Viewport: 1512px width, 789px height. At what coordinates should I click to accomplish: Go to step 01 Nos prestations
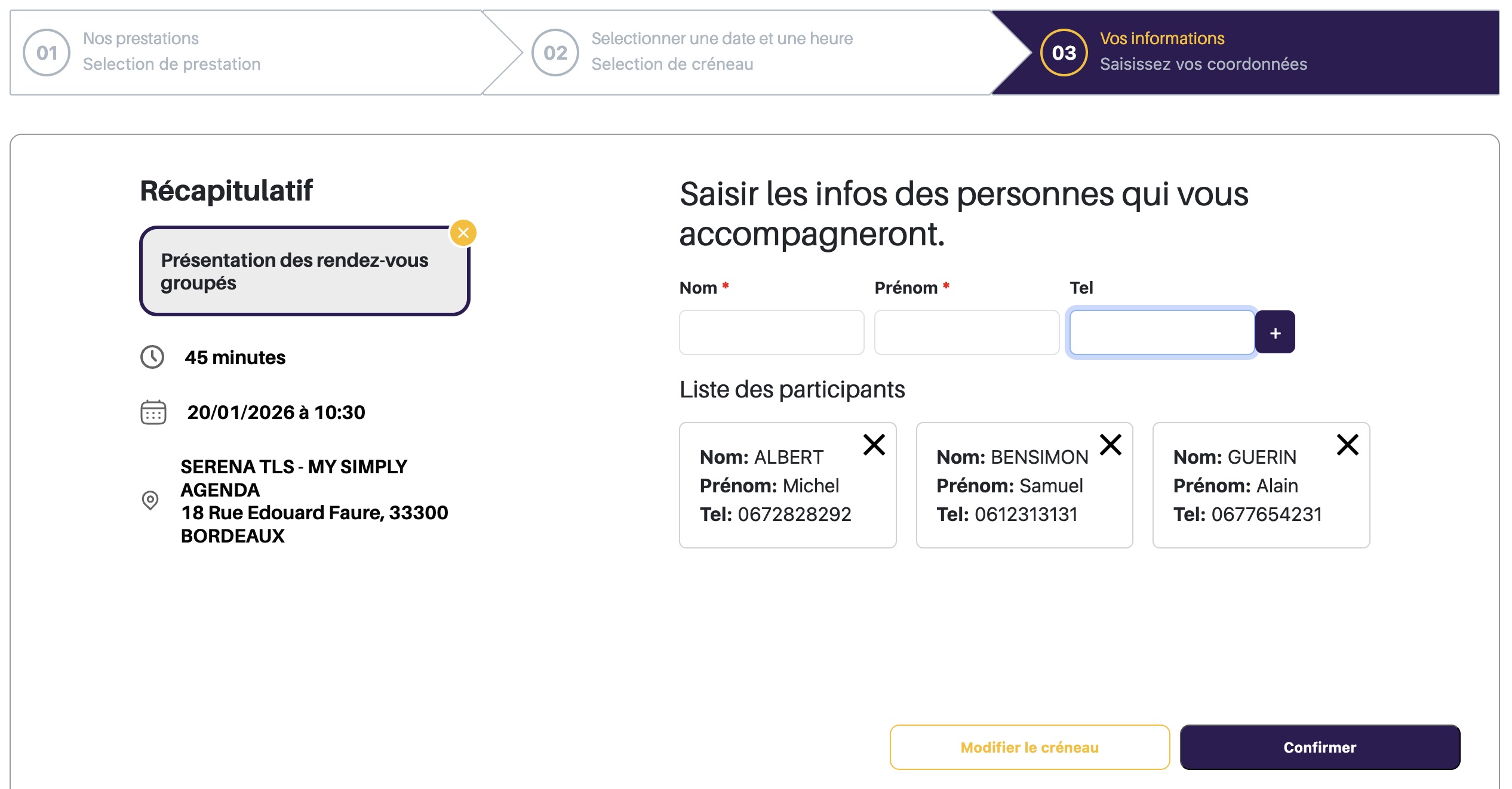click(x=171, y=52)
